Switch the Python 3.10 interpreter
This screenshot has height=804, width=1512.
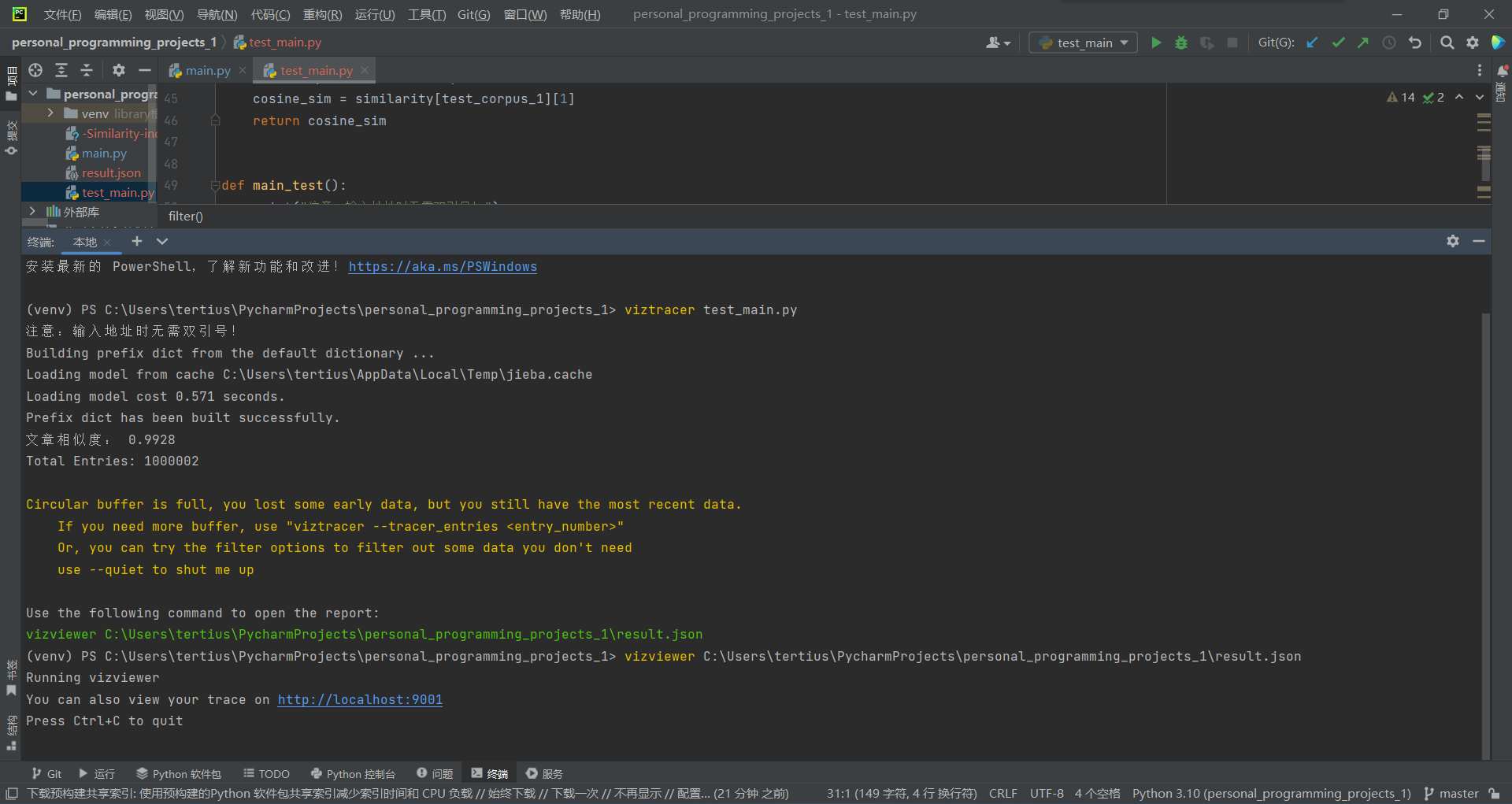click(x=1272, y=794)
